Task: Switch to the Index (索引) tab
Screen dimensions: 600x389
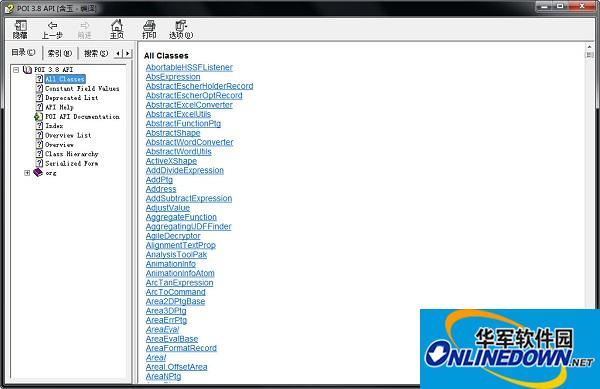Action: pos(60,53)
